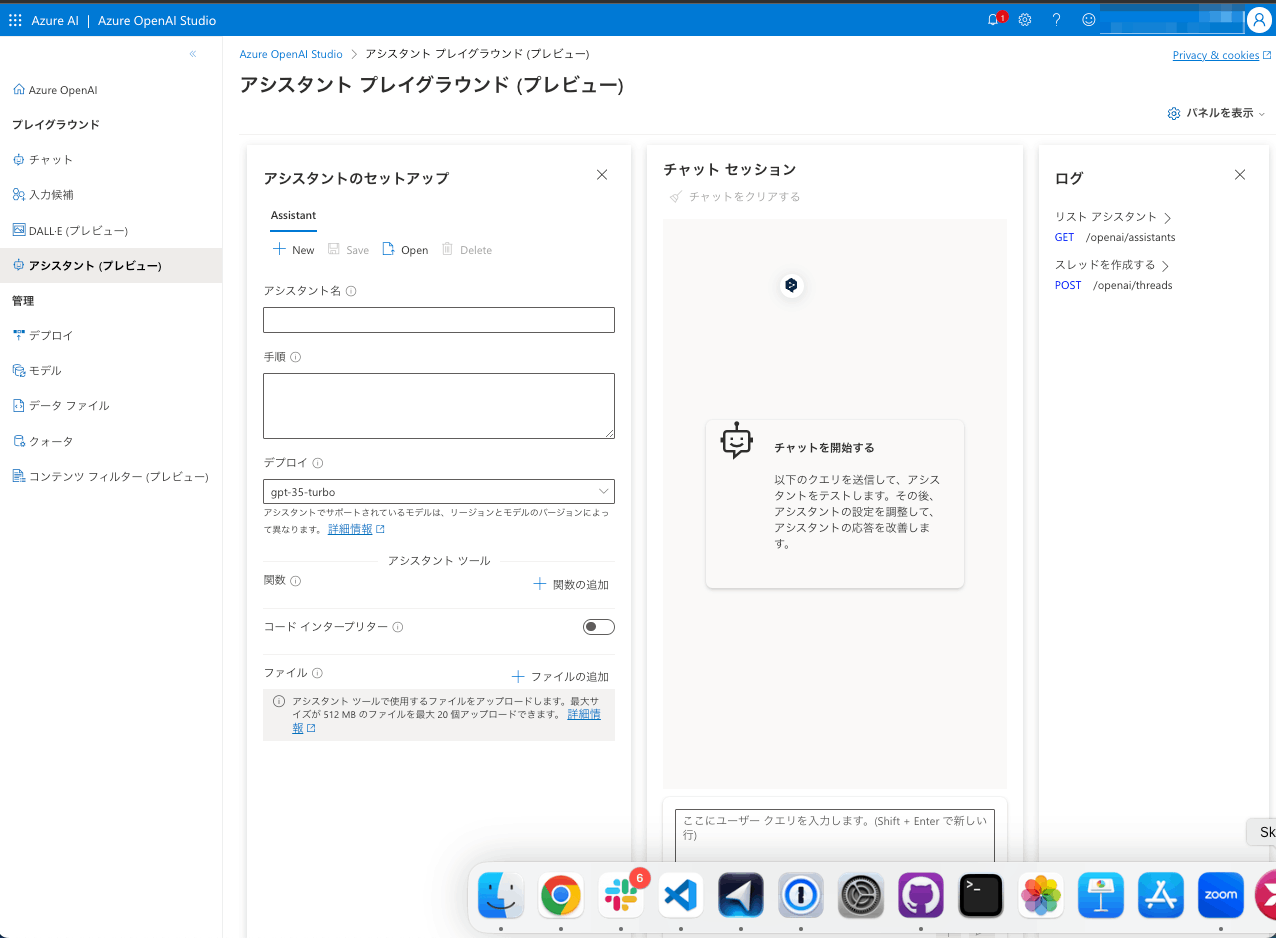Open the データ ファイル page
The height and width of the screenshot is (938, 1276).
click(61, 406)
